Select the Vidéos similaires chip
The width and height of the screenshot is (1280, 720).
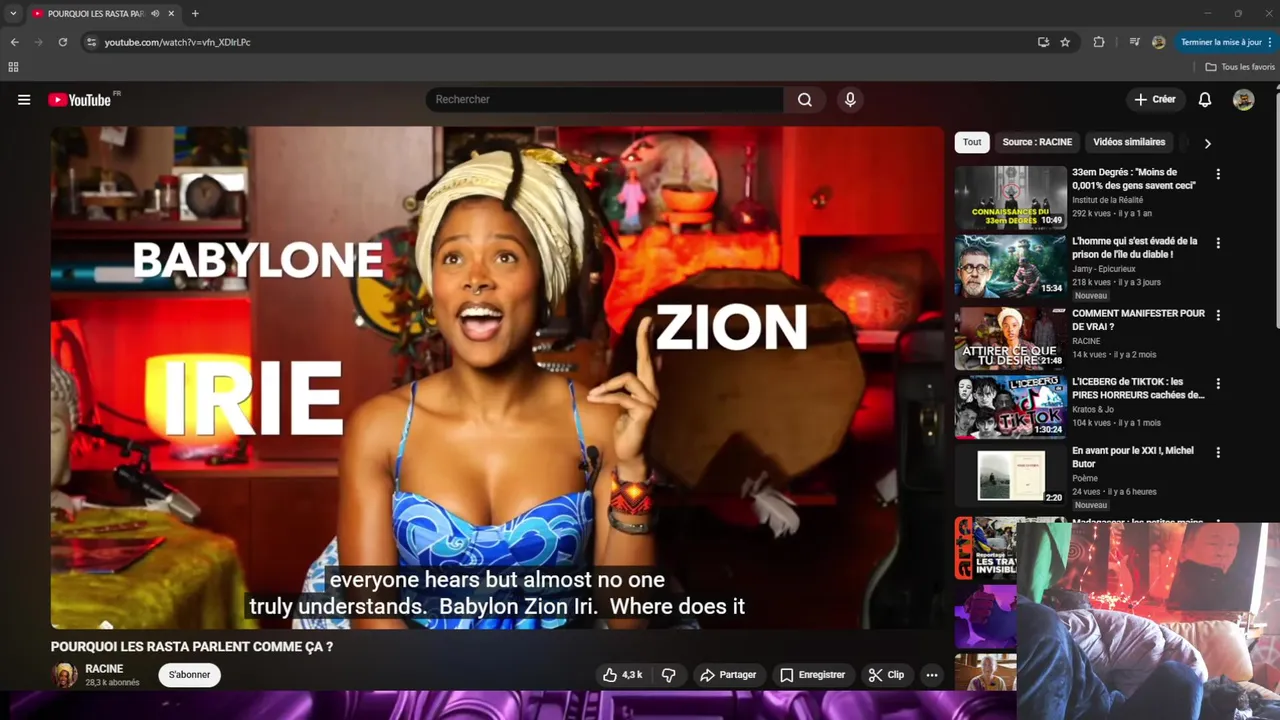(1129, 142)
